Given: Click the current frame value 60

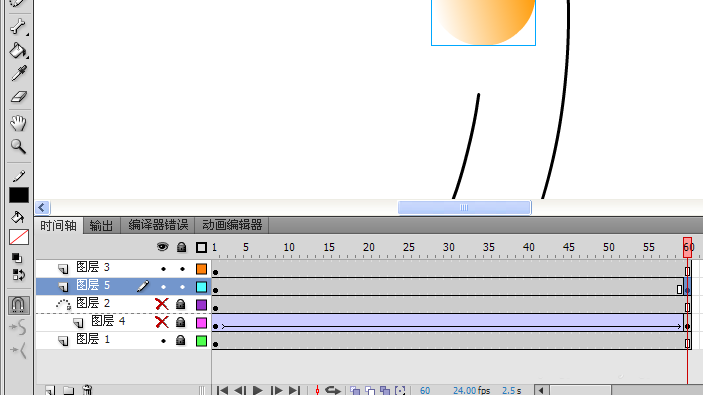Looking at the screenshot, I should [x=425, y=391].
